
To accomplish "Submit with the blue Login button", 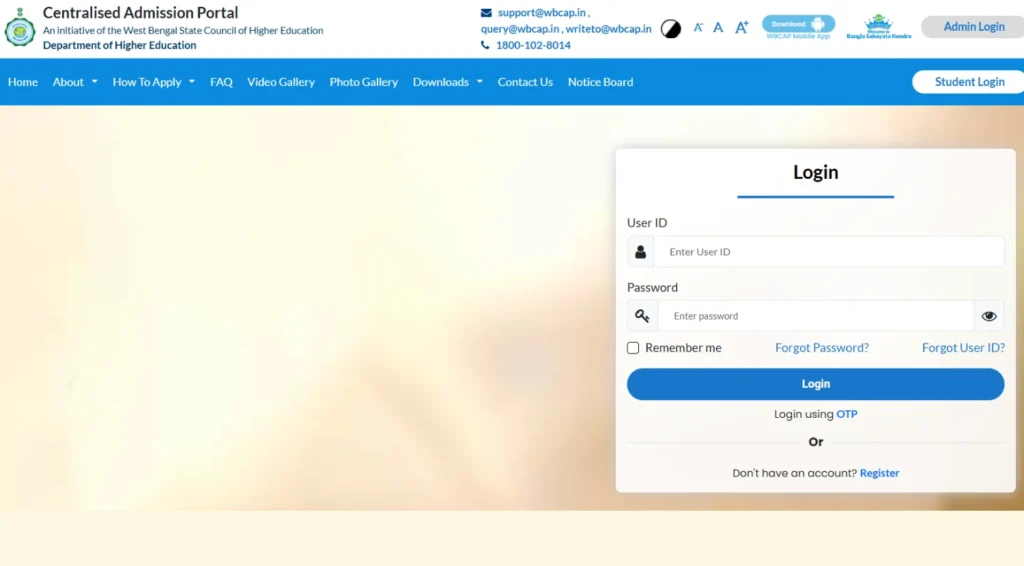I will pyautogui.click(x=816, y=384).
